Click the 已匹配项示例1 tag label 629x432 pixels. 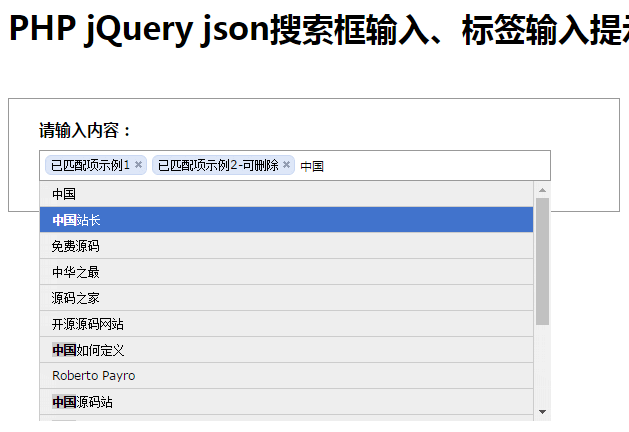pos(90,165)
